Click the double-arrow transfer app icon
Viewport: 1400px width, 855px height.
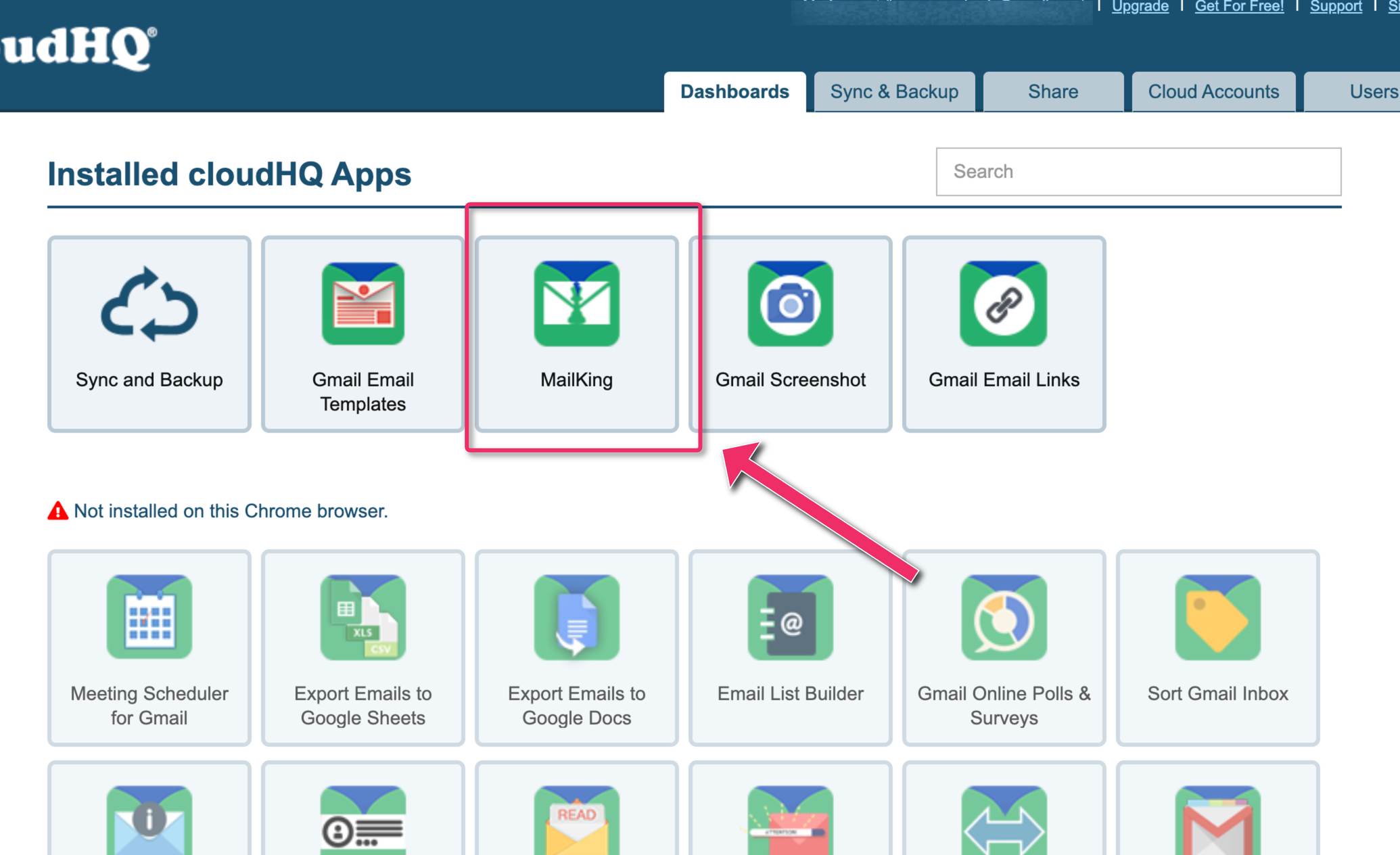tap(1004, 820)
